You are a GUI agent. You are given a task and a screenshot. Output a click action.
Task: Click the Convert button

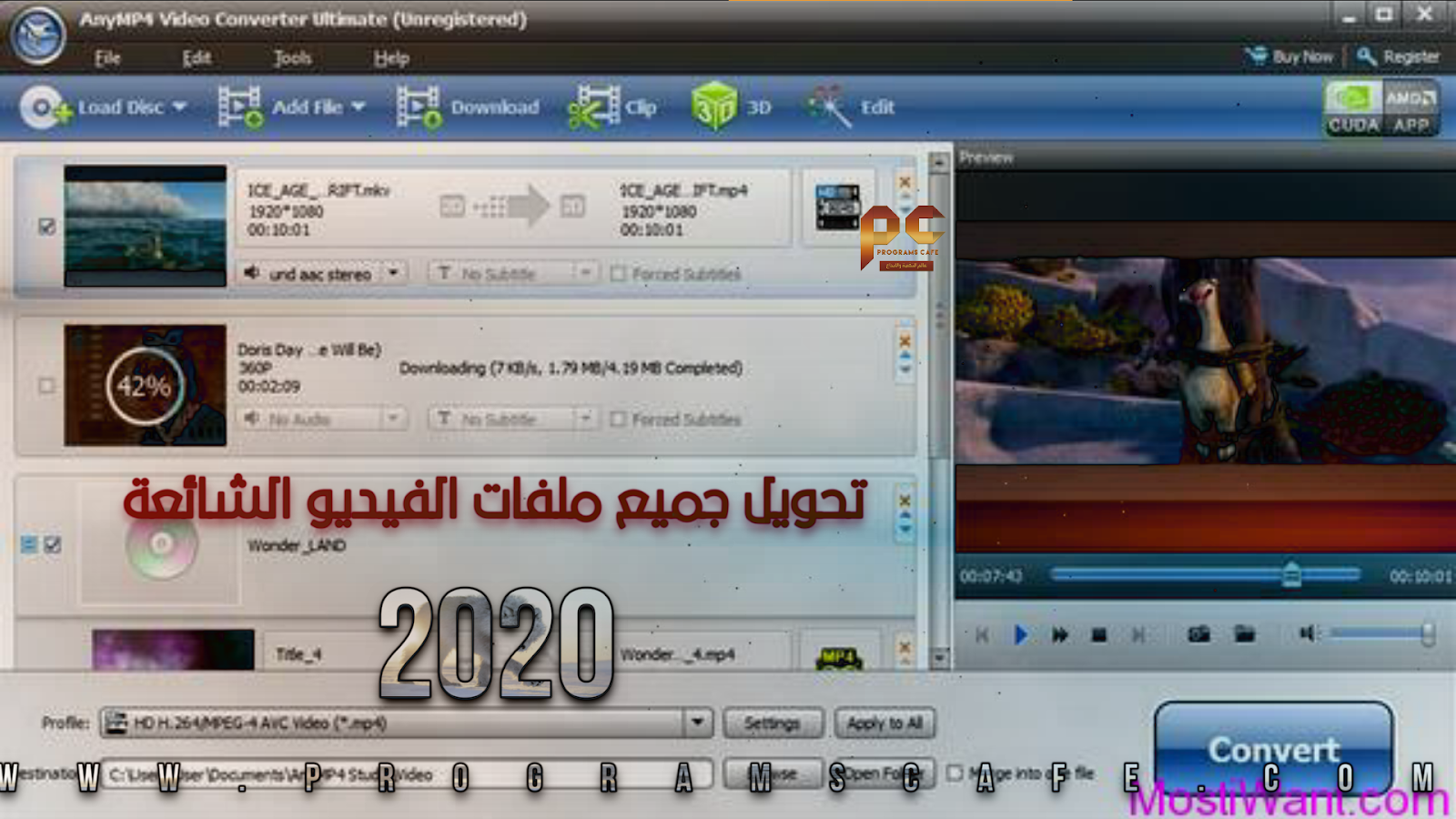click(x=1273, y=748)
